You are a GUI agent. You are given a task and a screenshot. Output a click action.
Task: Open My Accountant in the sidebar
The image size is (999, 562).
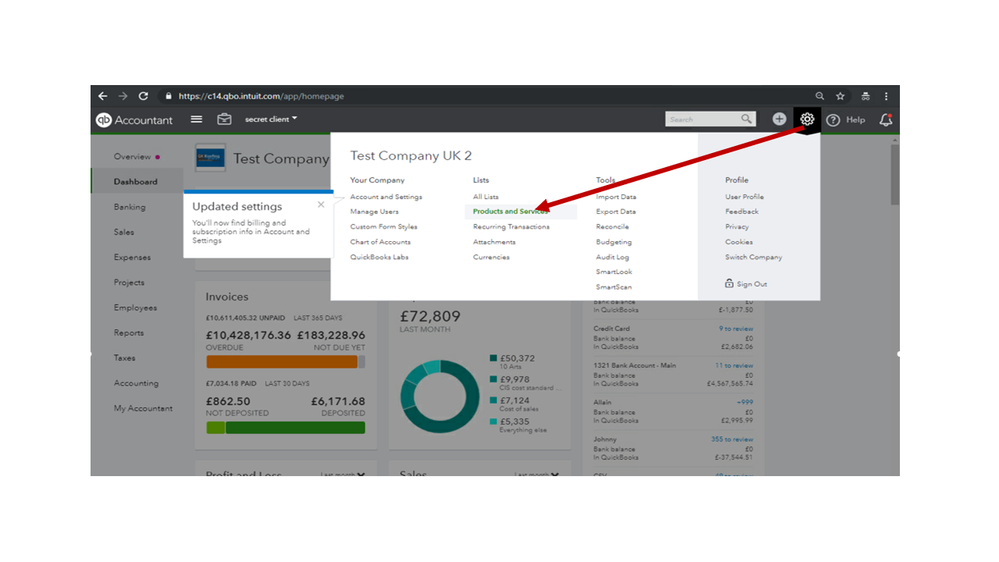coord(143,408)
